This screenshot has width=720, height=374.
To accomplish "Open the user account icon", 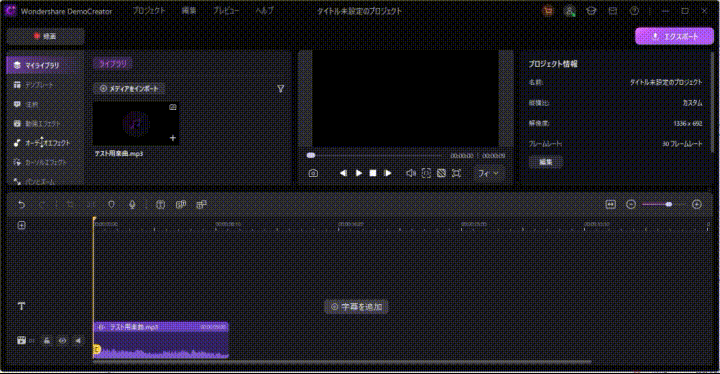I will pyautogui.click(x=569, y=11).
